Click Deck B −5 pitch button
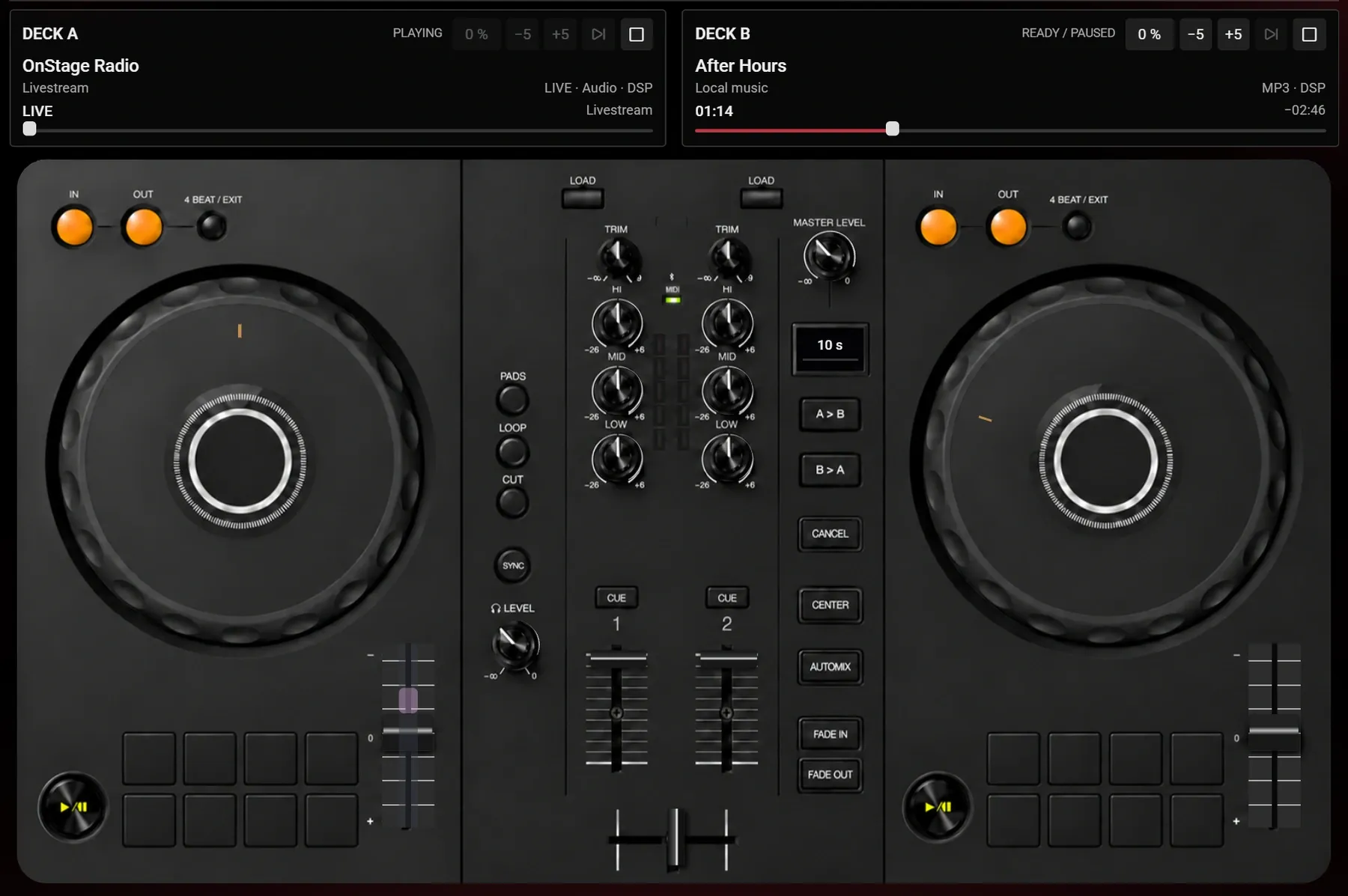 tap(1195, 34)
